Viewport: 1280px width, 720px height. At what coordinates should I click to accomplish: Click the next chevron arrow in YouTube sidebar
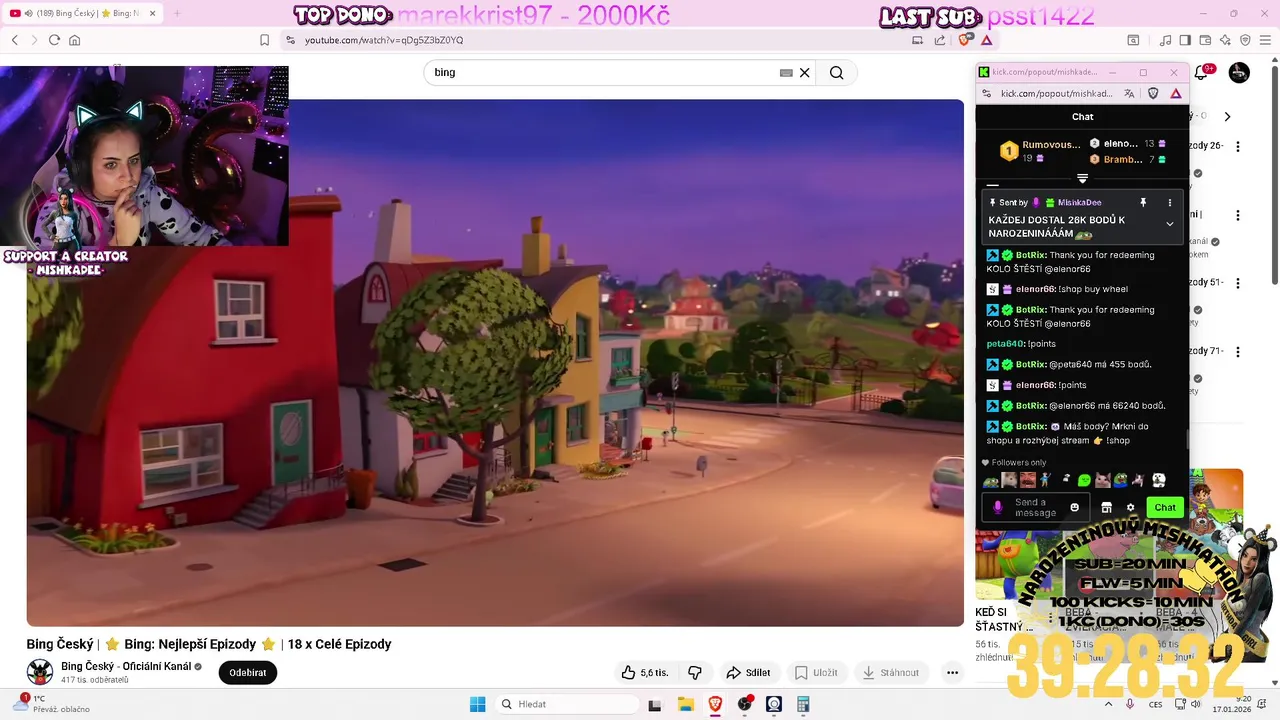click(1227, 116)
